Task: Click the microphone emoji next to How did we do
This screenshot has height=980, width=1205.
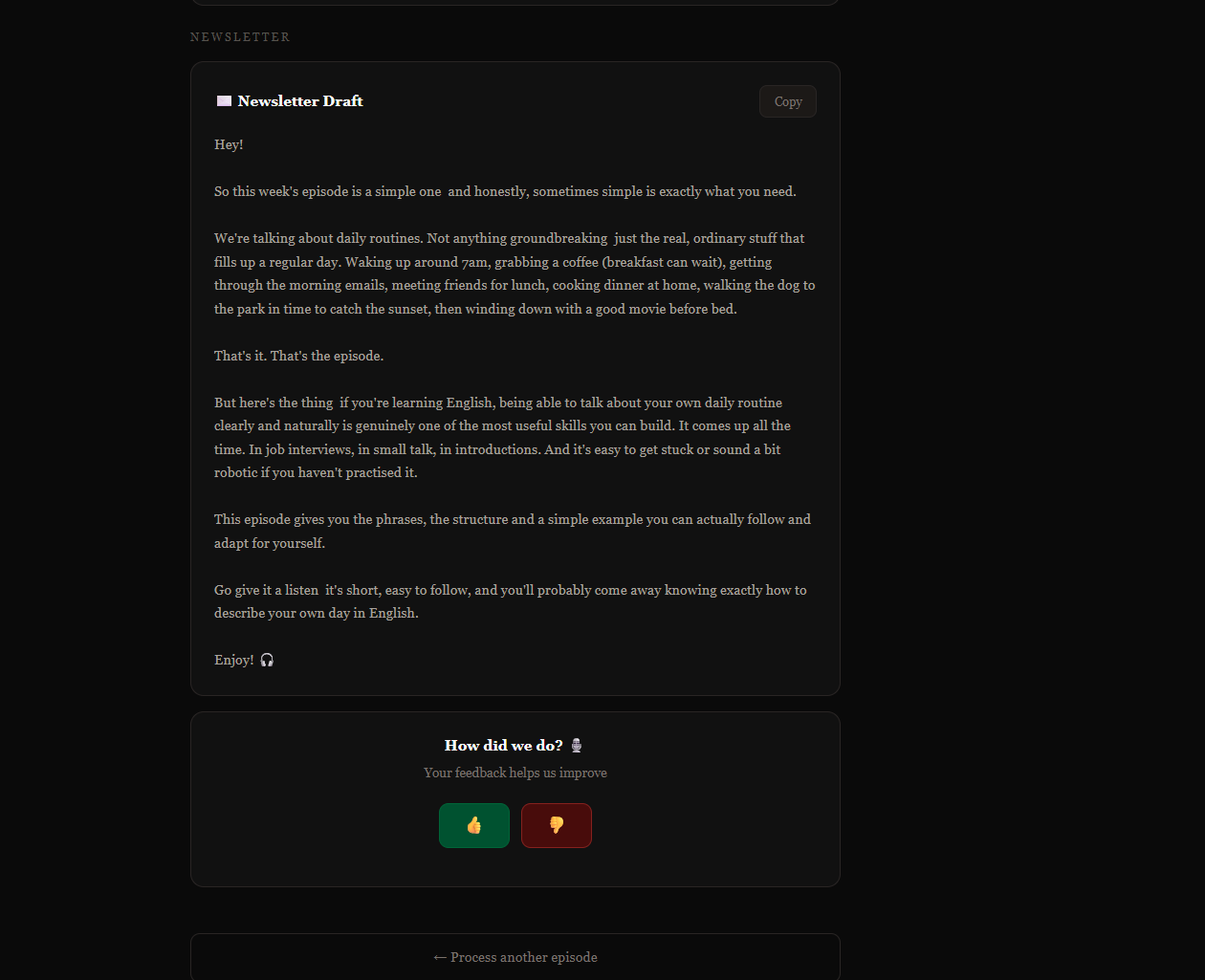Action: coord(576,745)
